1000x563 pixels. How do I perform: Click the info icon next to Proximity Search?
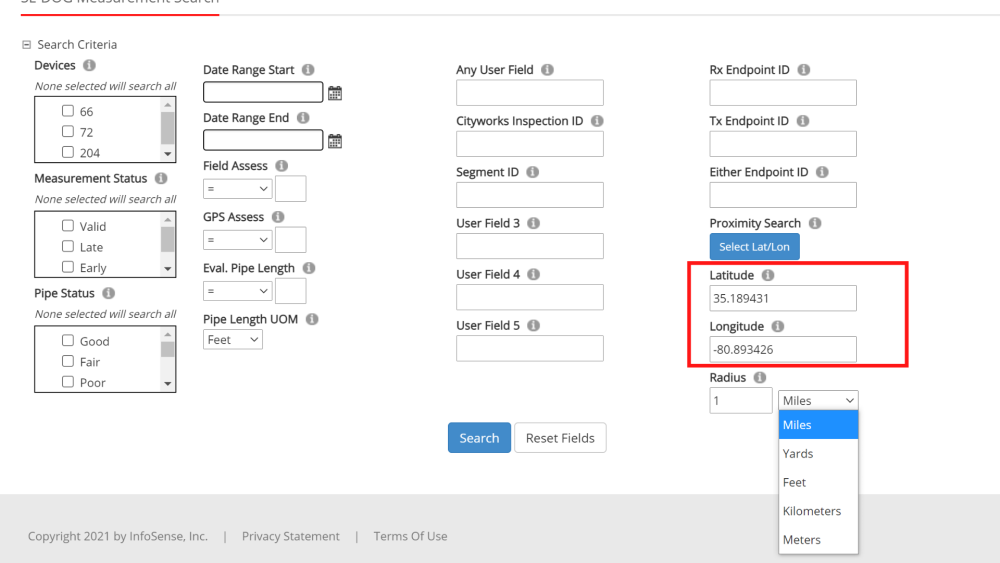(x=815, y=223)
